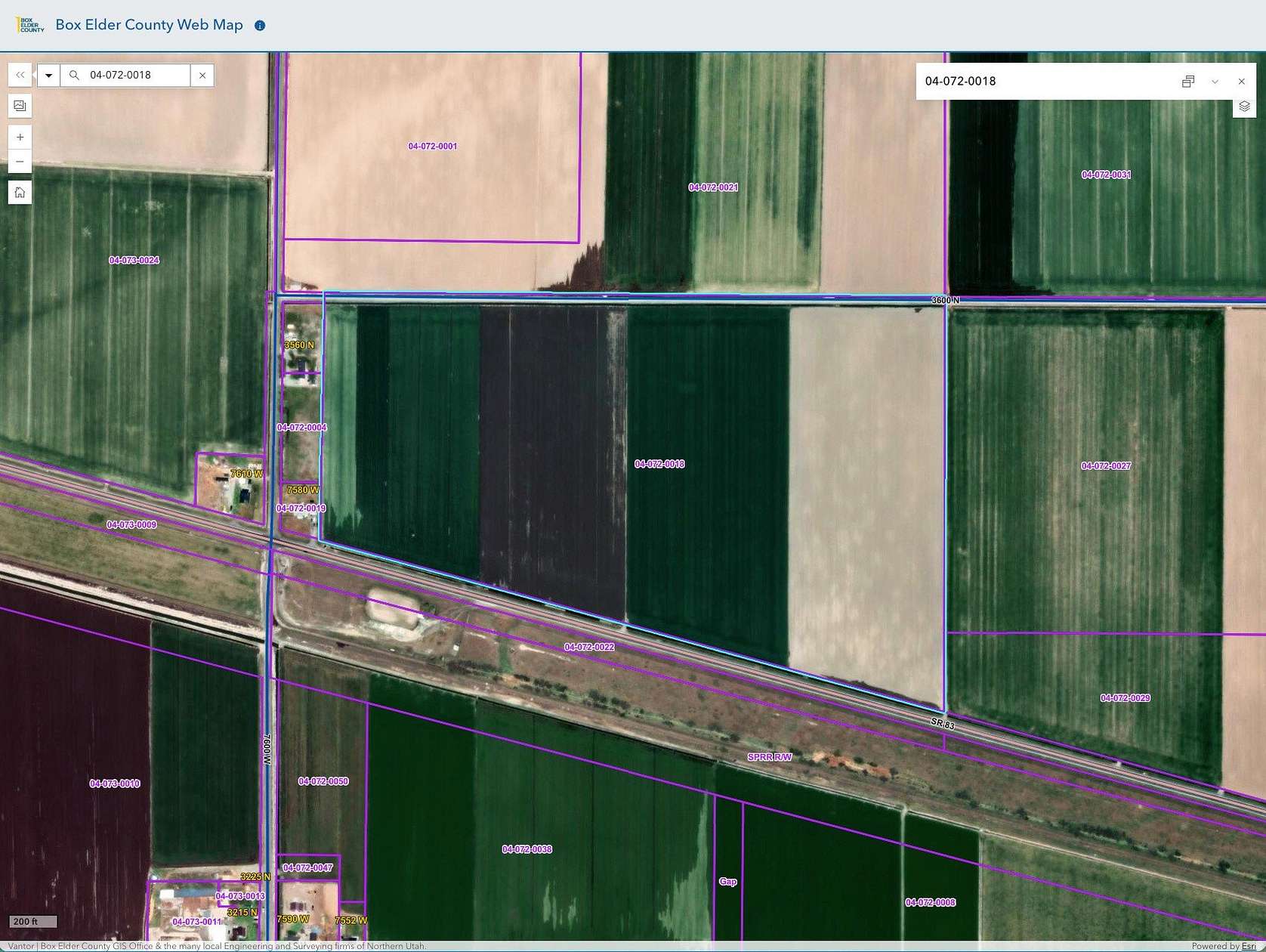This screenshot has height=952, width=1266.
Task: Select the Box Elder County Web Map title
Action: [x=148, y=25]
